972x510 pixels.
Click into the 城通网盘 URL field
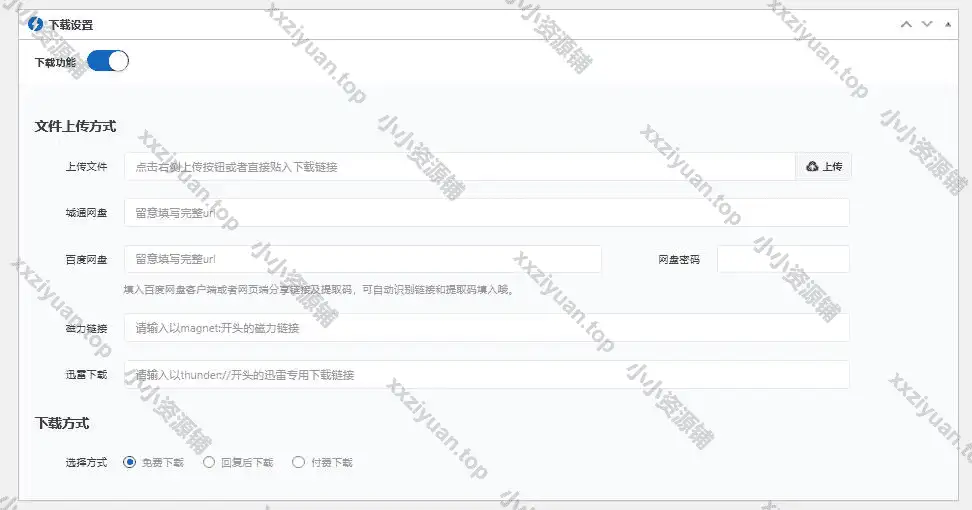pos(486,213)
